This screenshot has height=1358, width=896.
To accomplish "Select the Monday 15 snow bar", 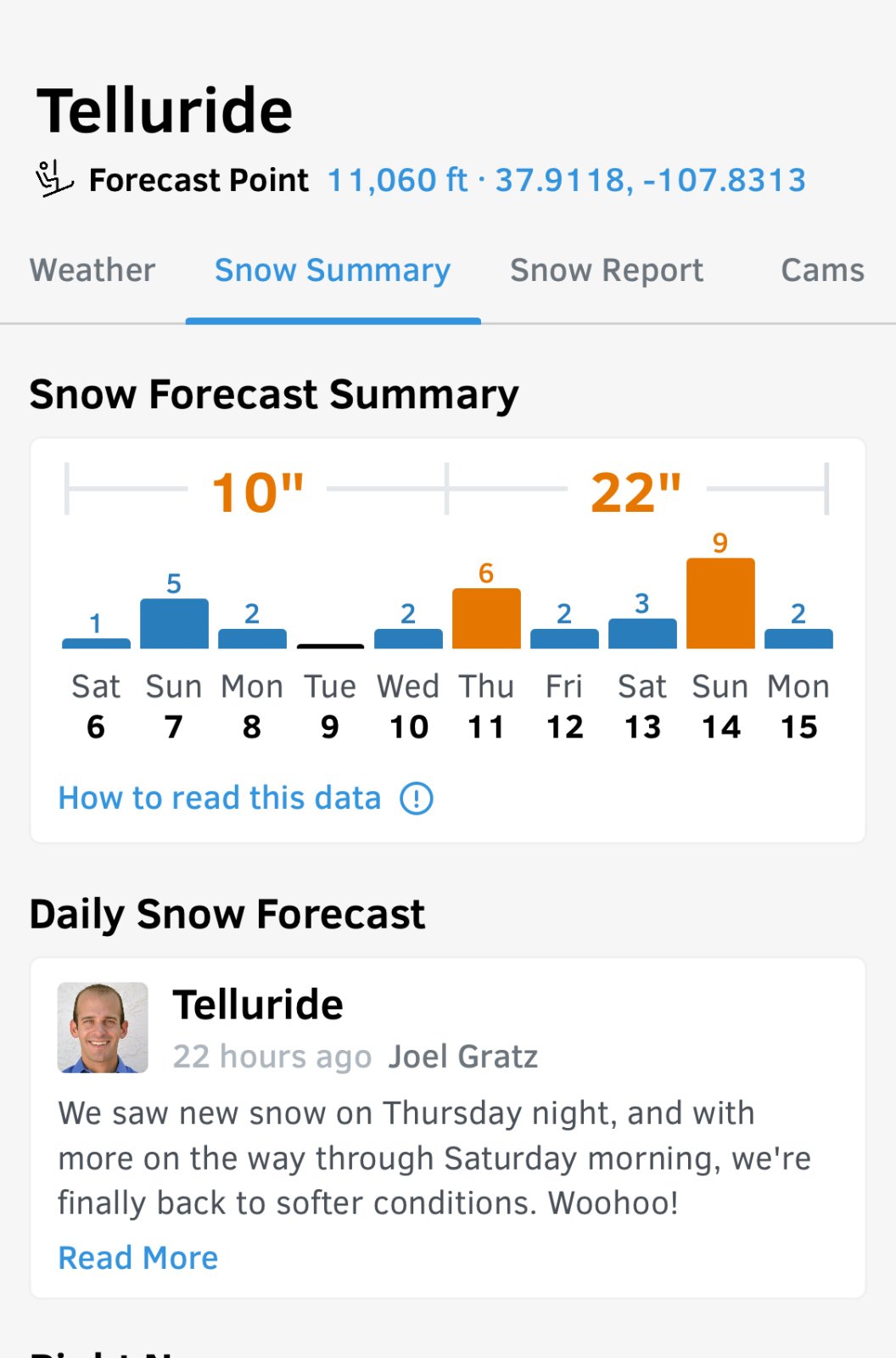I will [x=798, y=638].
